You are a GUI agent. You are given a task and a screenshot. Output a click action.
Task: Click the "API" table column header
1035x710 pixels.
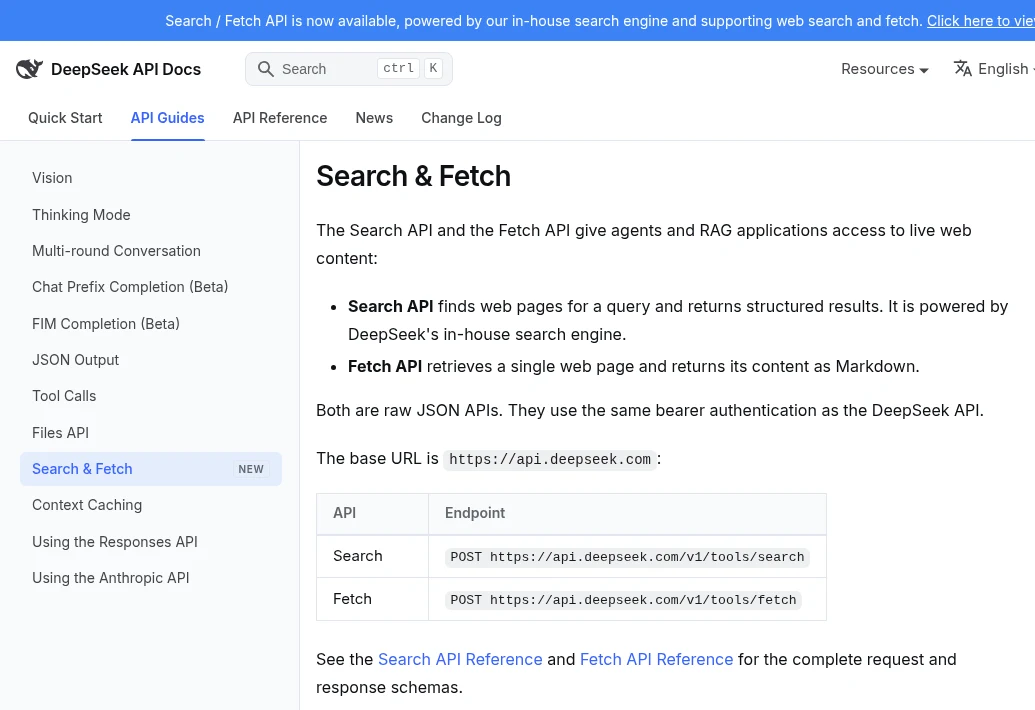(372, 513)
